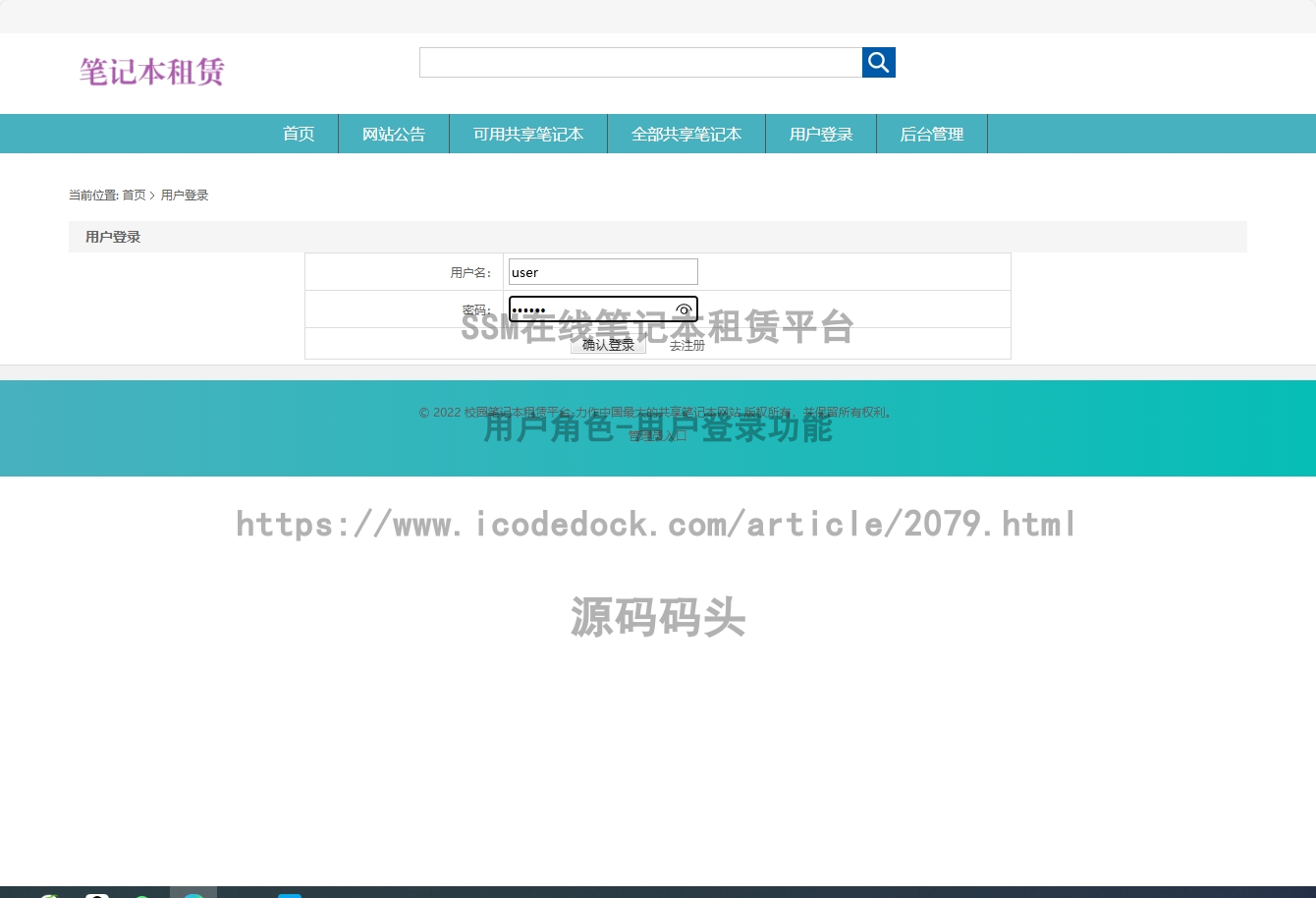Follow the 去注册 link
Image resolution: width=1316 pixels, height=898 pixels.
pyautogui.click(x=687, y=346)
